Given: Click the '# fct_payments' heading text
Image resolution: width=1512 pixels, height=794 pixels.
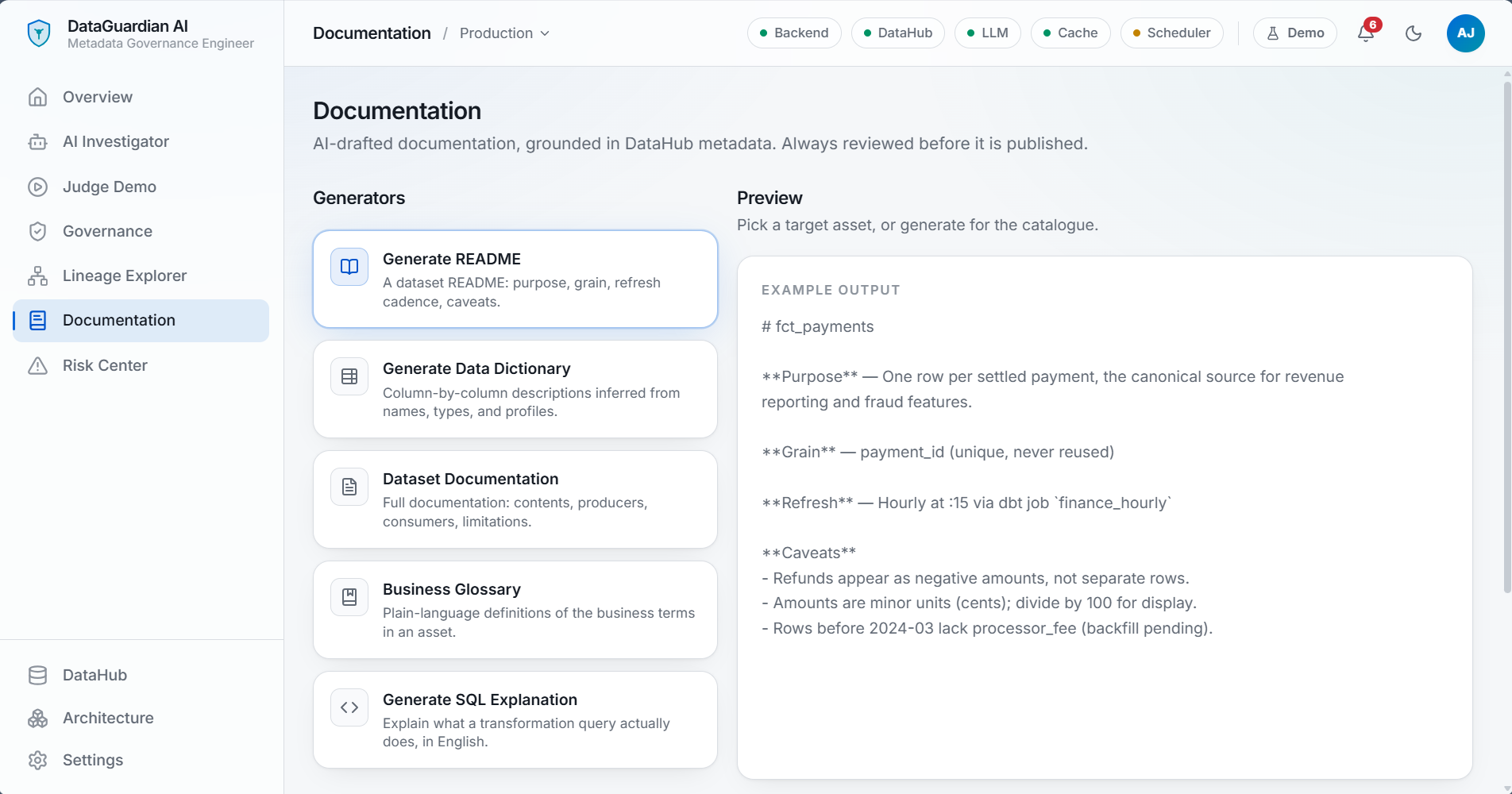Looking at the screenshot, I should (818, 326).
